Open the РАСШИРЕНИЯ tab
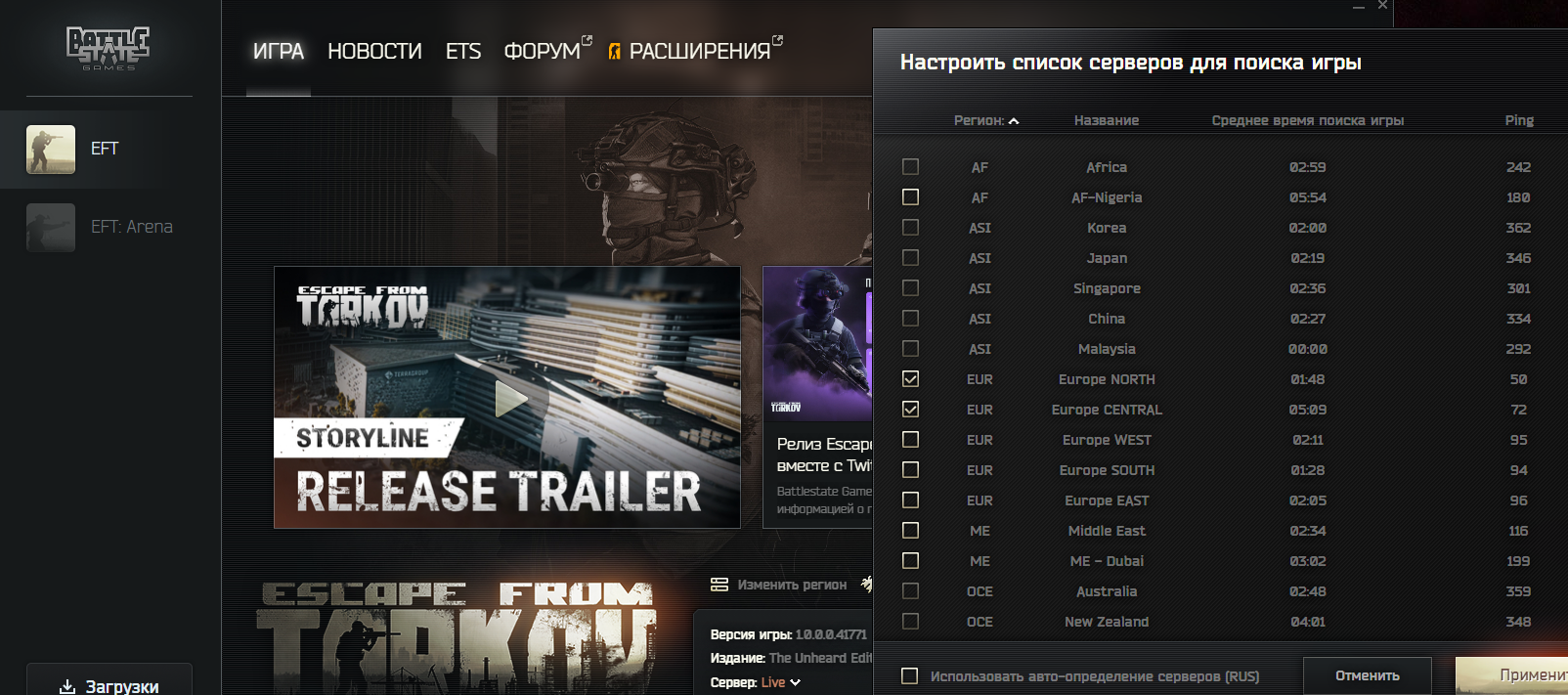Viewport: 1568px width, 695px height. [696, 50]
